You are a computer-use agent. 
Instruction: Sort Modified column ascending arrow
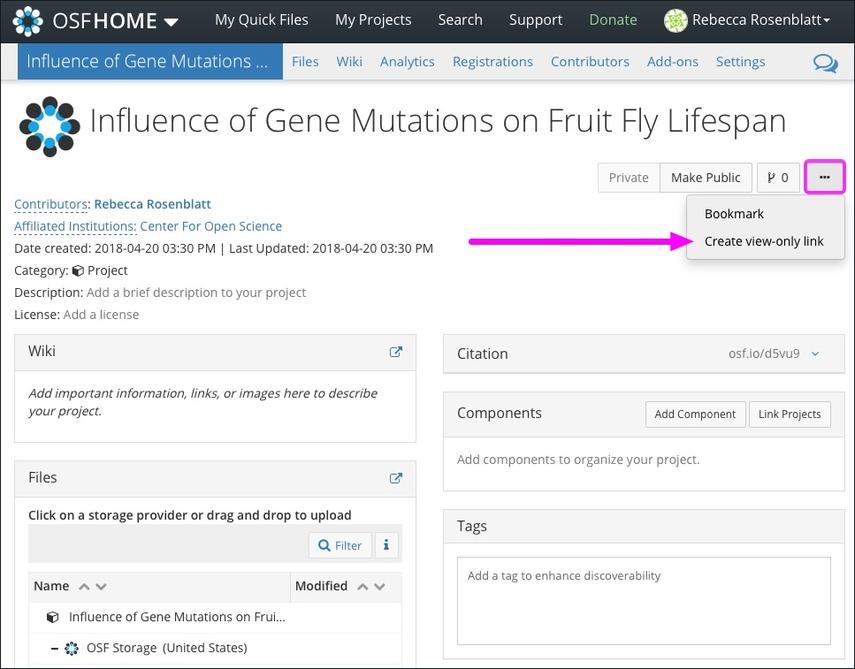click(x=363, y=587)
